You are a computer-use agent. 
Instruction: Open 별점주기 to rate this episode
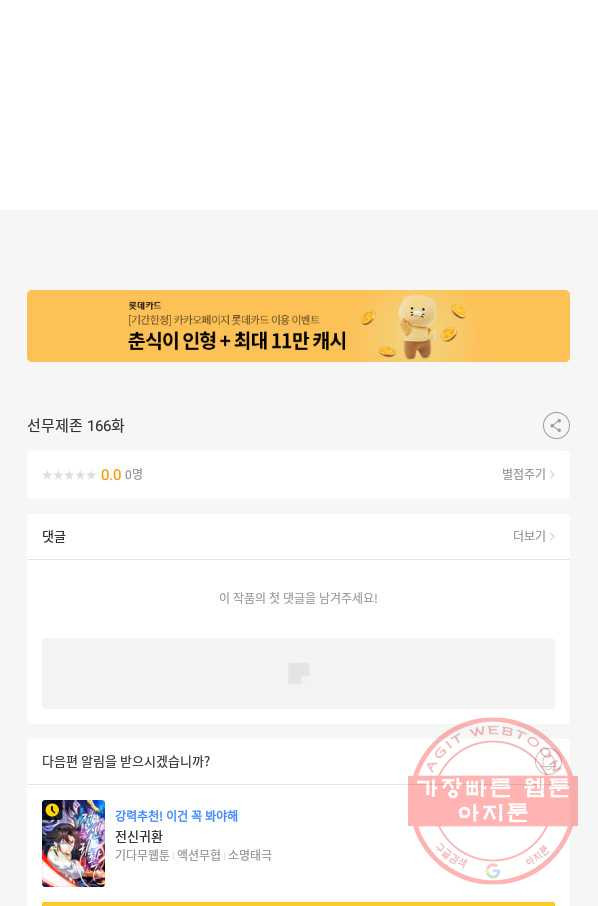528,474
